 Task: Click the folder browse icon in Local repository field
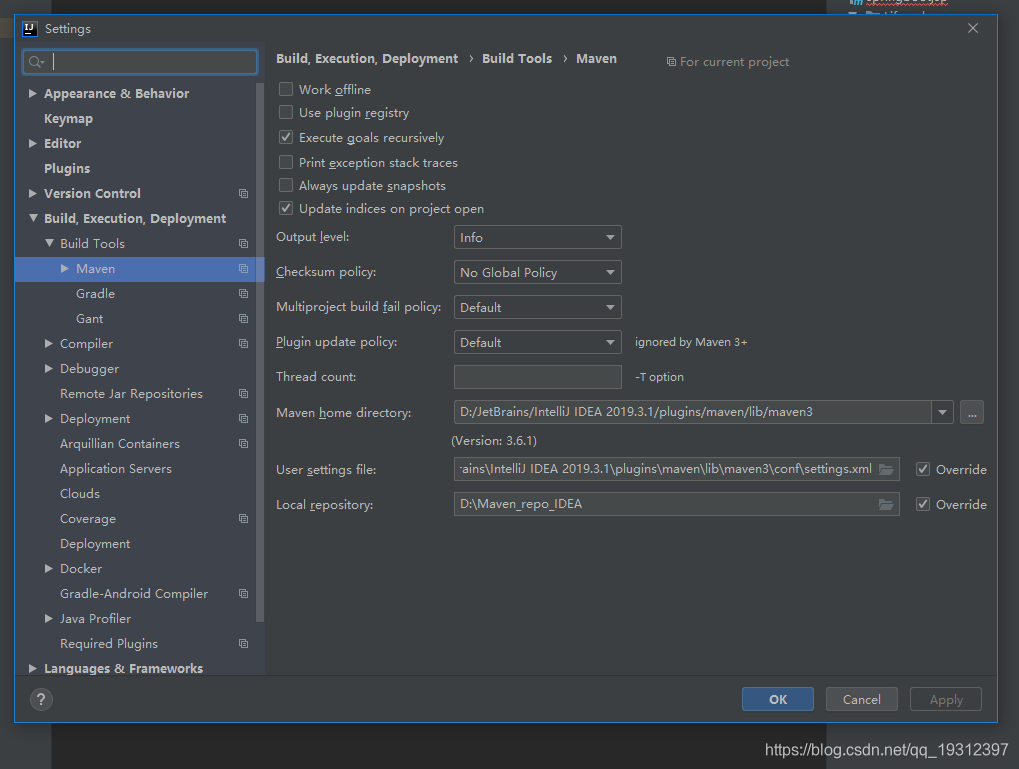(x=886, y=504)
